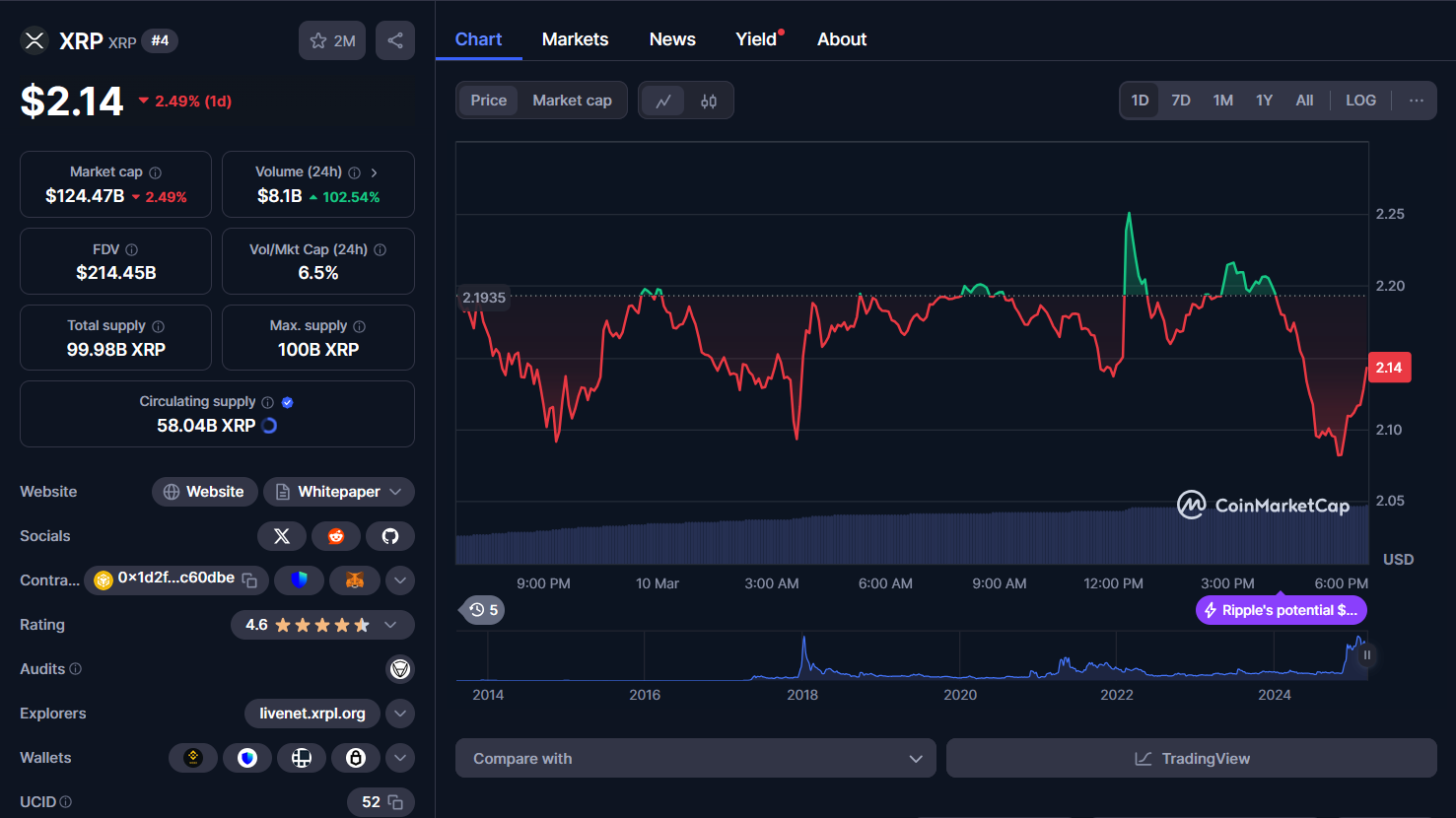
Task: Copy the contract address 0x1d2f...c60dbe
Action: [249, 580]
